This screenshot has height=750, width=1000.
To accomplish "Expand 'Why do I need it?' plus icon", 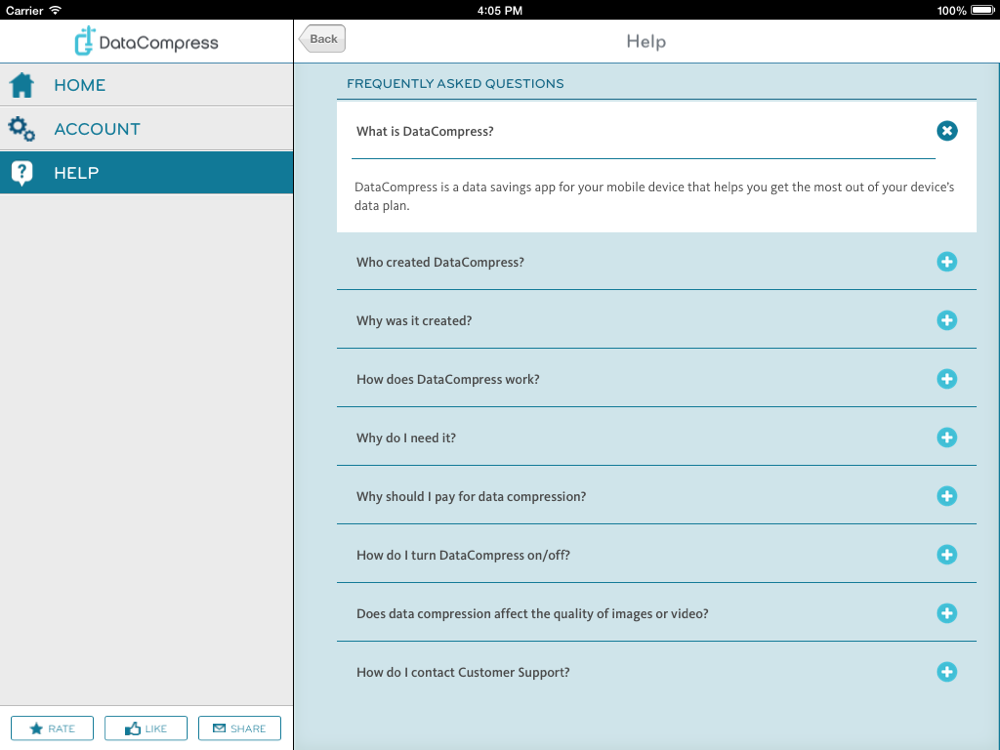I will point(947,438).
